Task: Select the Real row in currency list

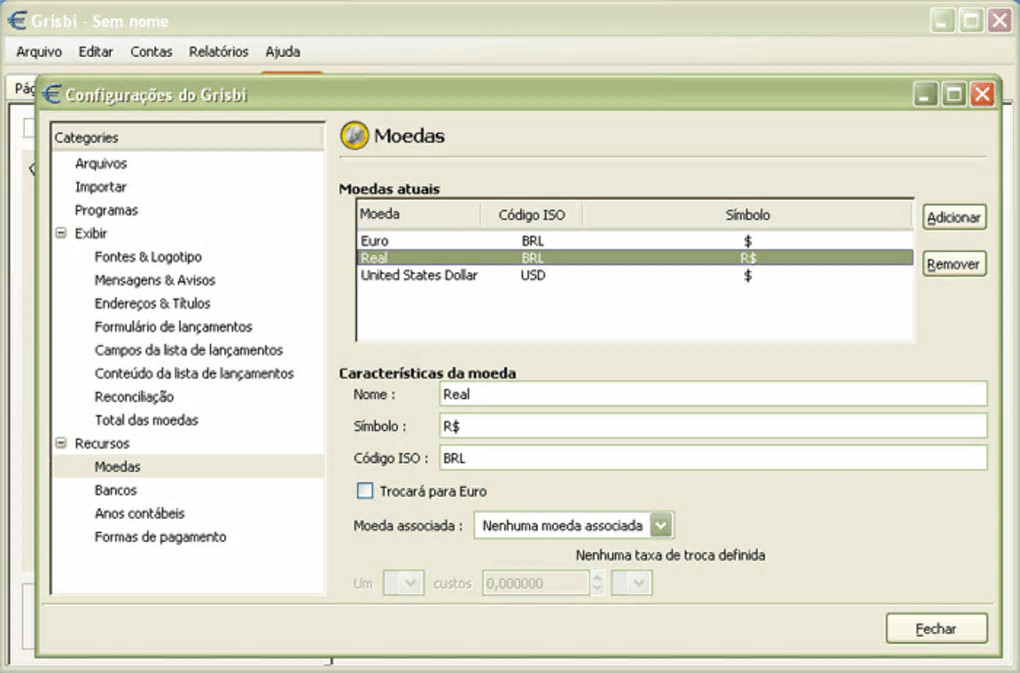Action: (635, 257)
